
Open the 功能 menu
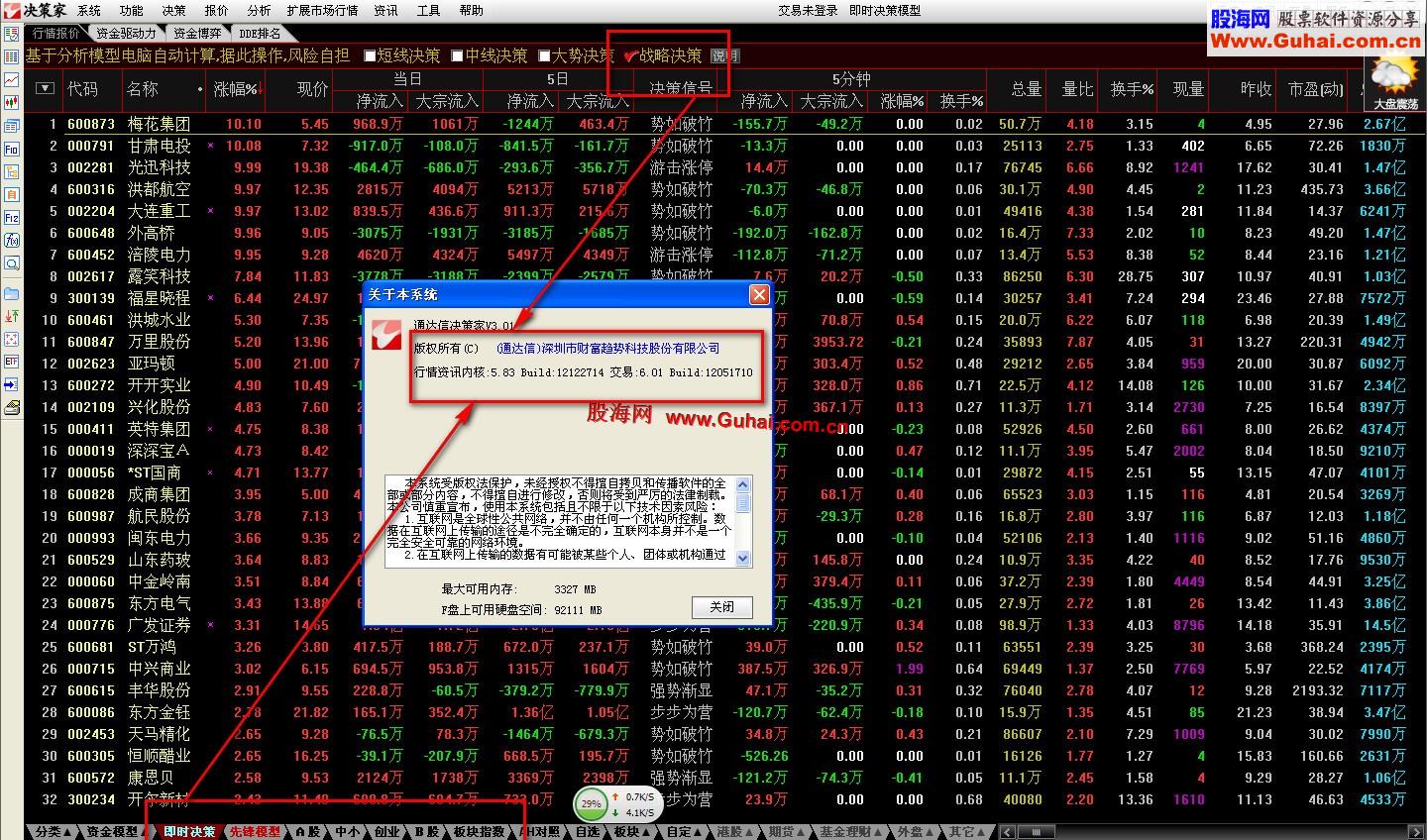131,11
